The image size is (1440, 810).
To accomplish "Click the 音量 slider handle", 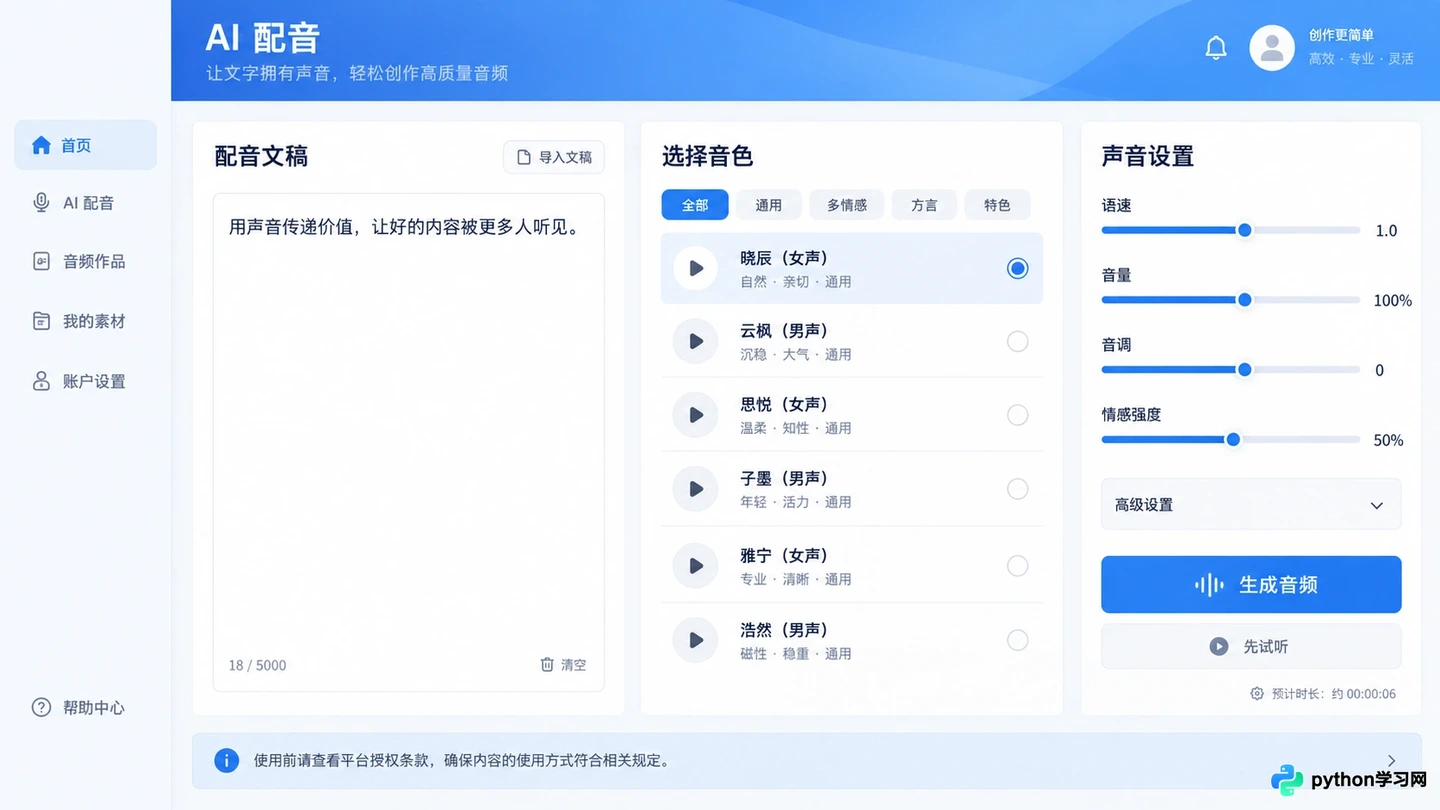I will click(x=1245, y=300).
